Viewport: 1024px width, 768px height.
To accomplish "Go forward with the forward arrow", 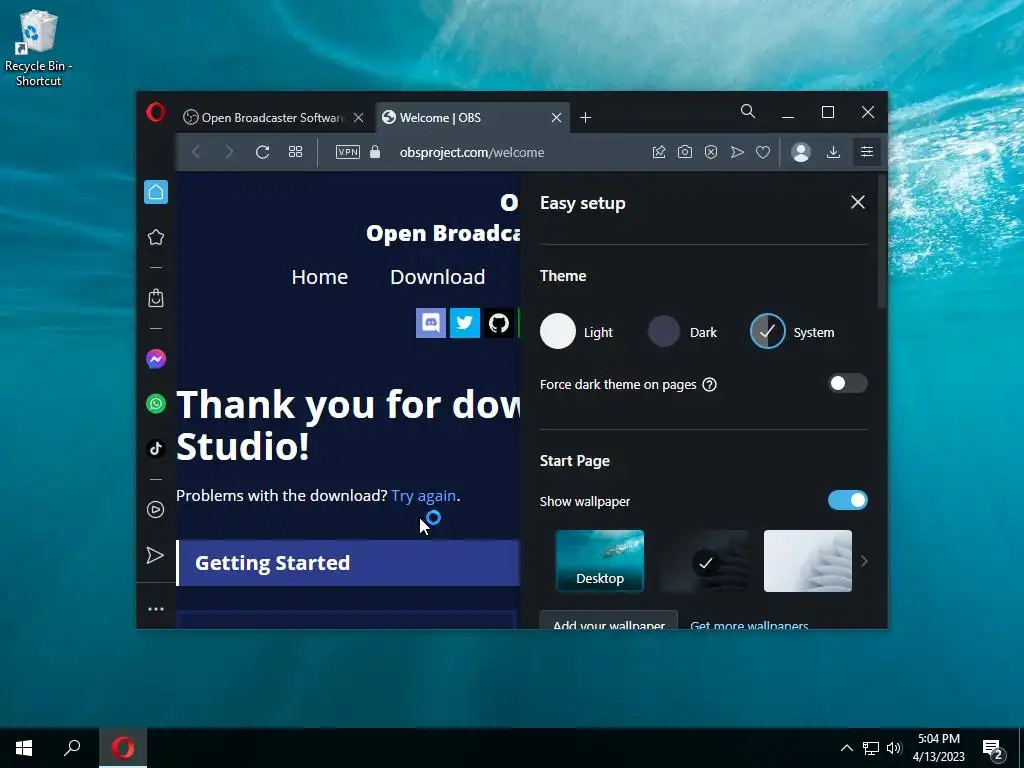I will click(x=229, y=152).
